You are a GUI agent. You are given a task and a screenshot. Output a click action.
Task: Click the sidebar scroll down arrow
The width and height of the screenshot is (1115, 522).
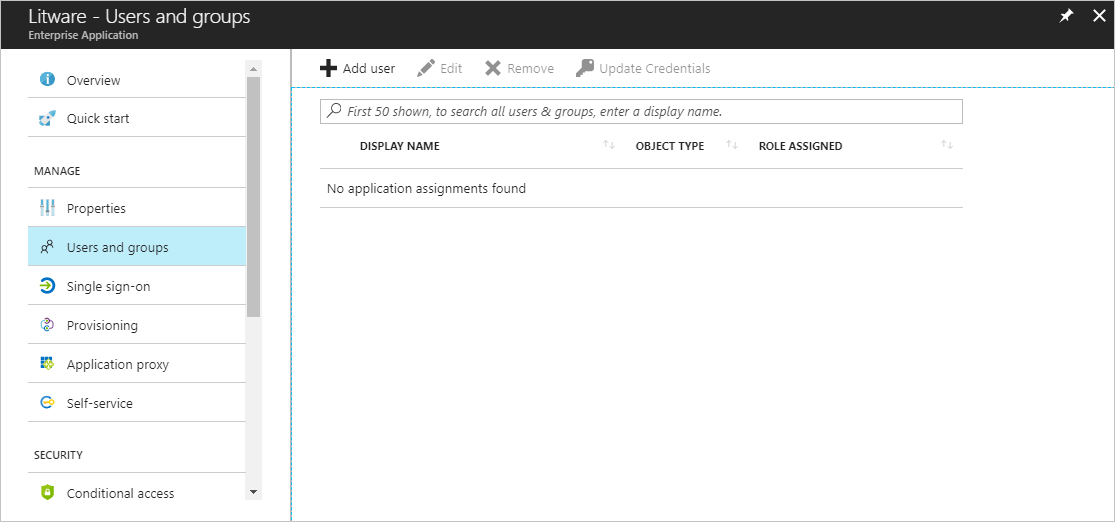point(253,492)
